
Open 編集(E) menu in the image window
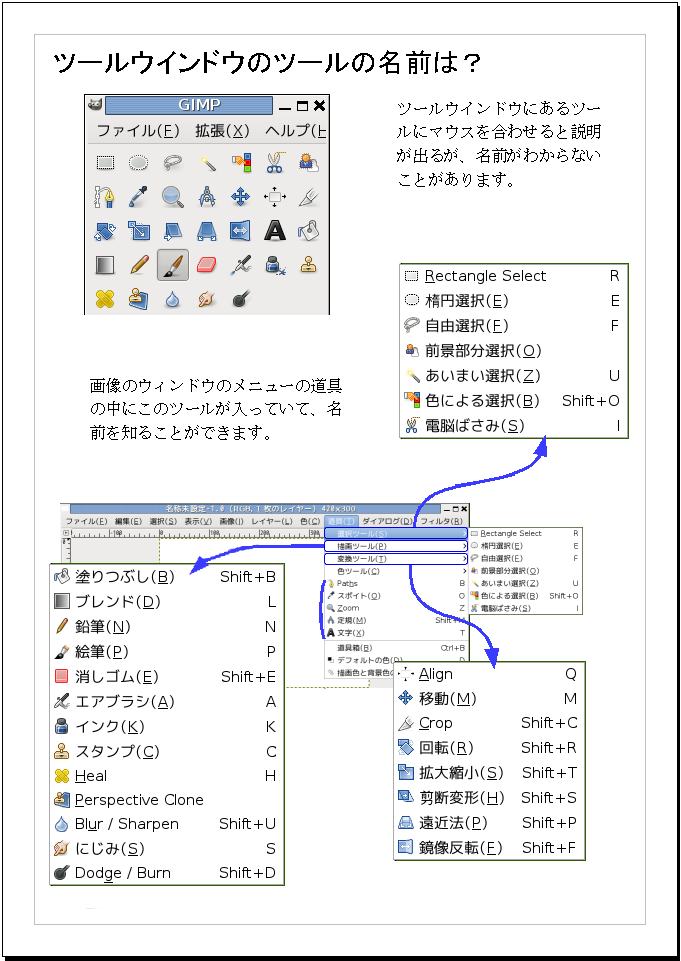click(x=128, y=521)
